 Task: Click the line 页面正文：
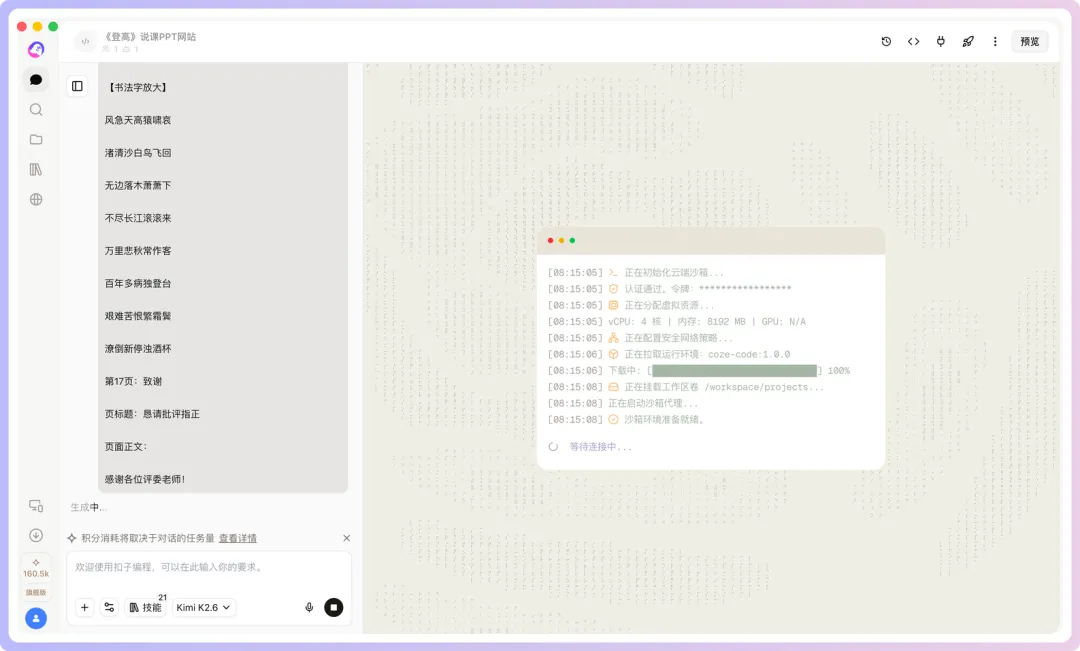pyautogui.click(x=126, y=446)
